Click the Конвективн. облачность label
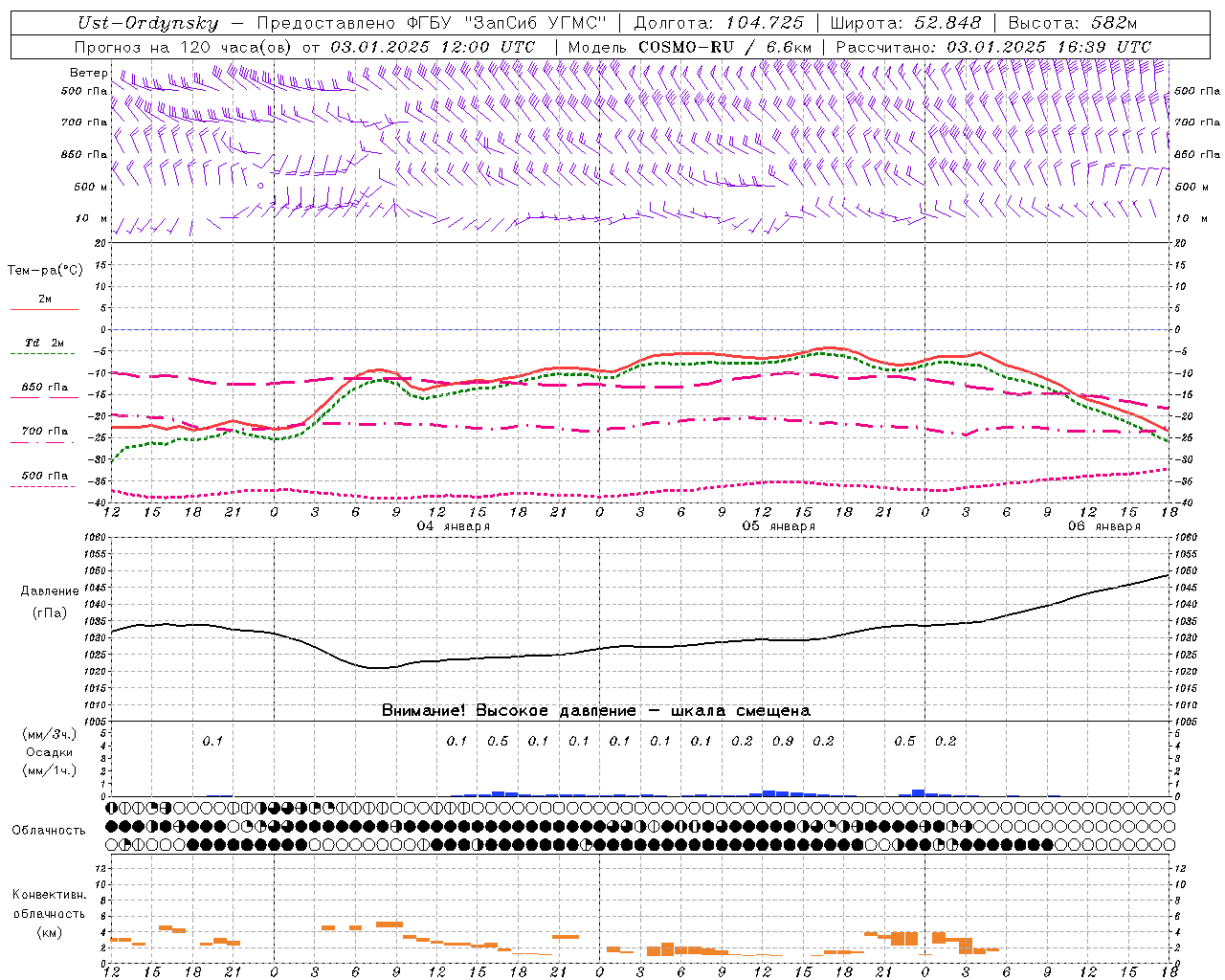Image resolution: width=1225 pixels, height=980 pixels. point(49,904)
